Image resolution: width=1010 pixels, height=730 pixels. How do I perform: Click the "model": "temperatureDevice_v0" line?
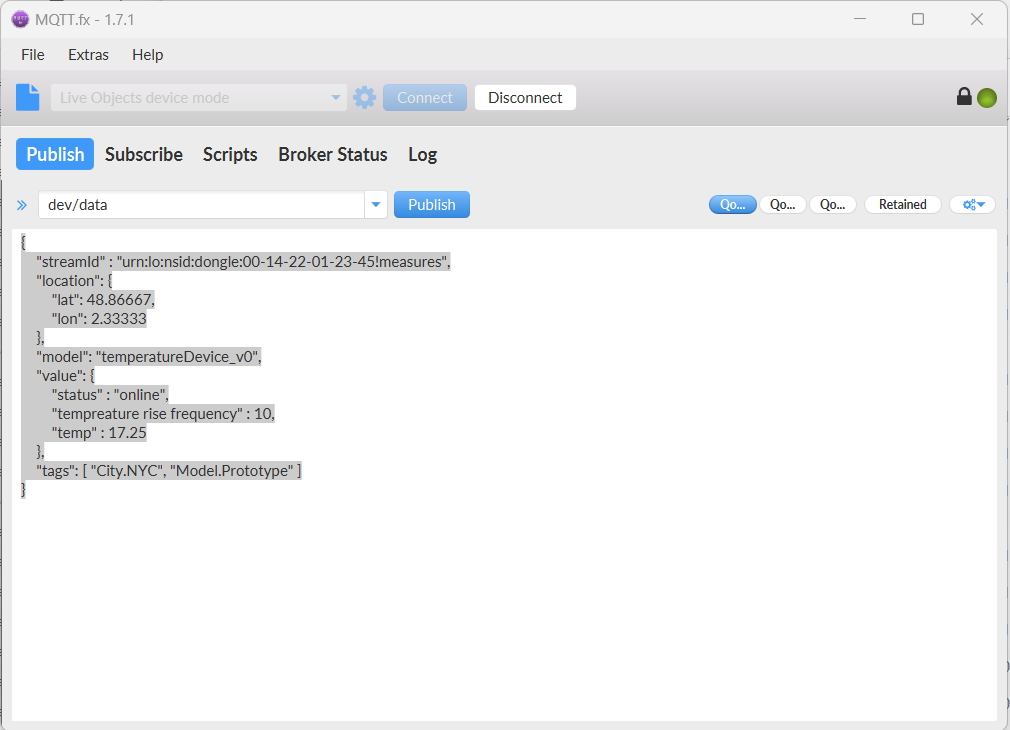coord(149,356)
